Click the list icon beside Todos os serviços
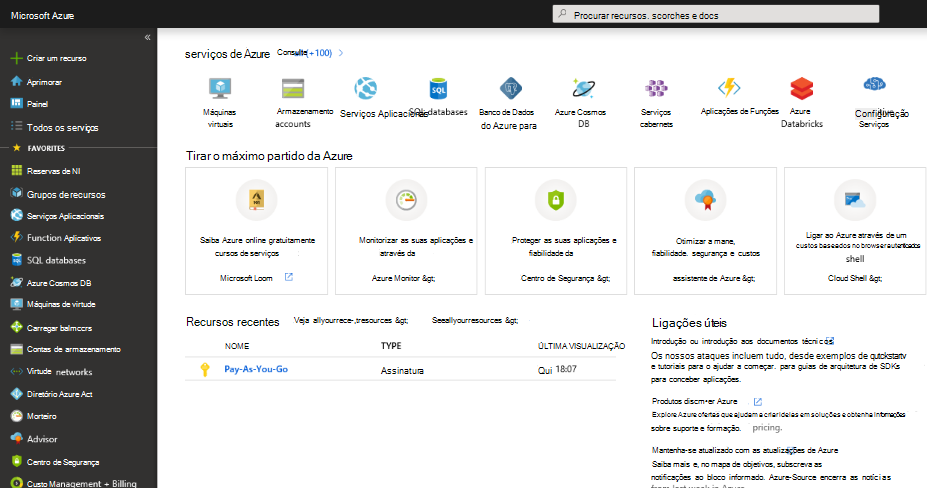927x488 pixels. [x=17, y=126]
